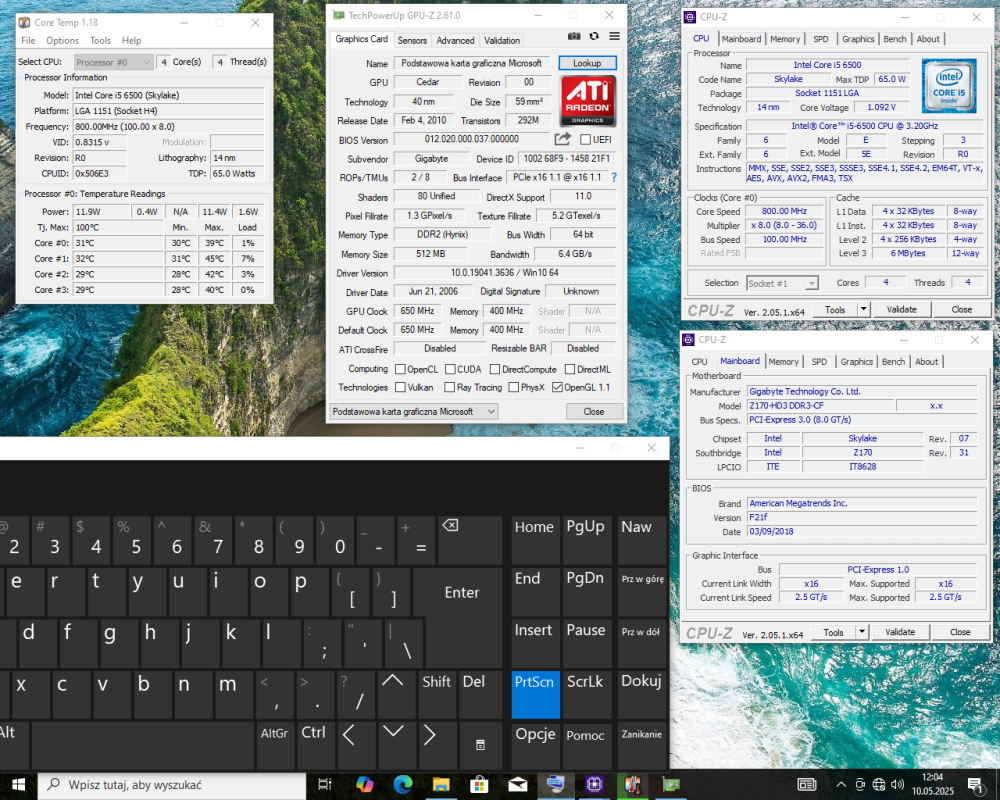Switch to the Sensors tab in GPU-Z

412,40
